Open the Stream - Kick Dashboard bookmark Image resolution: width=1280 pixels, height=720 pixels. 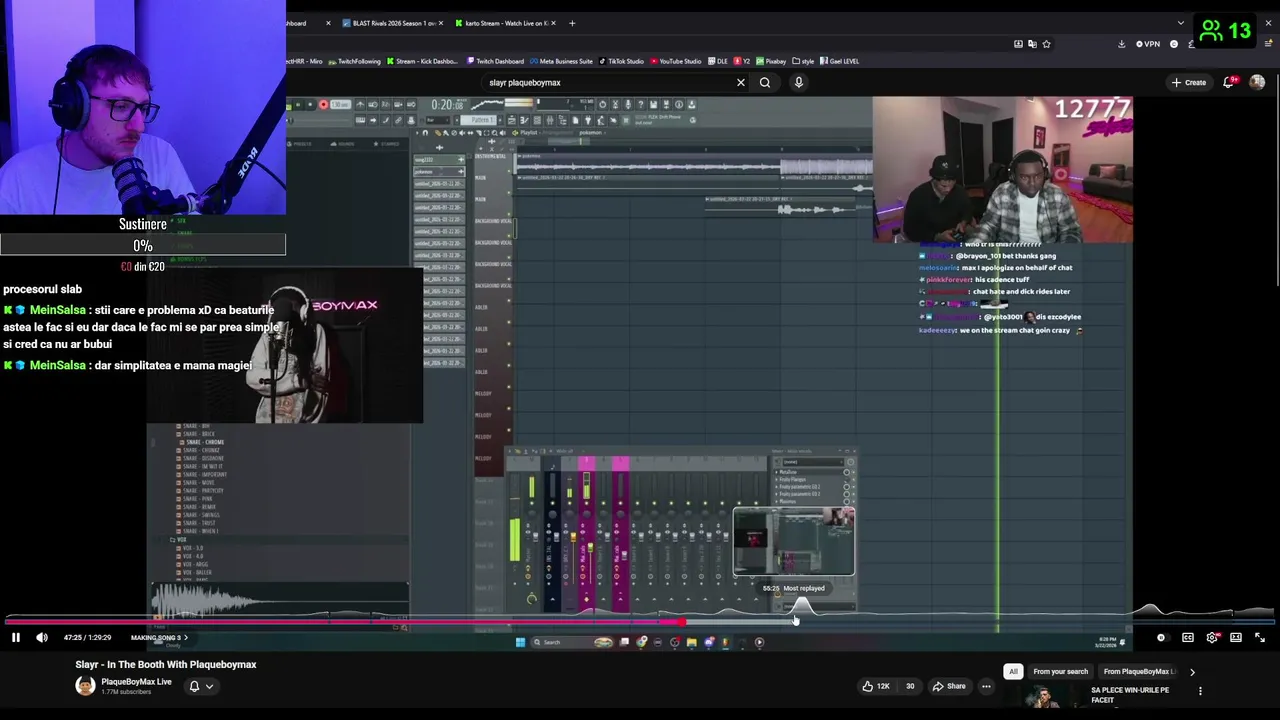pyautogui.click(x=423, y=61)
